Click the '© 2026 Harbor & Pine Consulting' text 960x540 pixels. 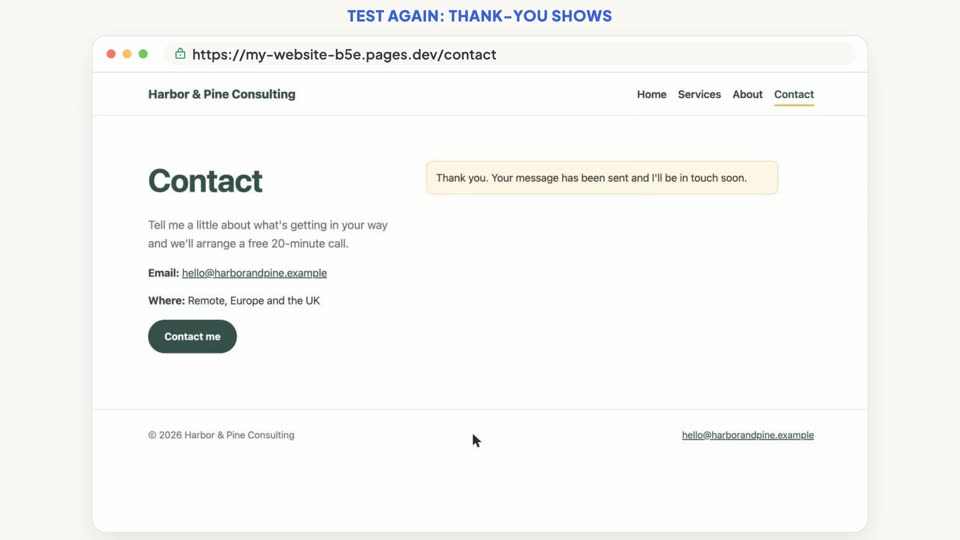[x=221, y=435]
